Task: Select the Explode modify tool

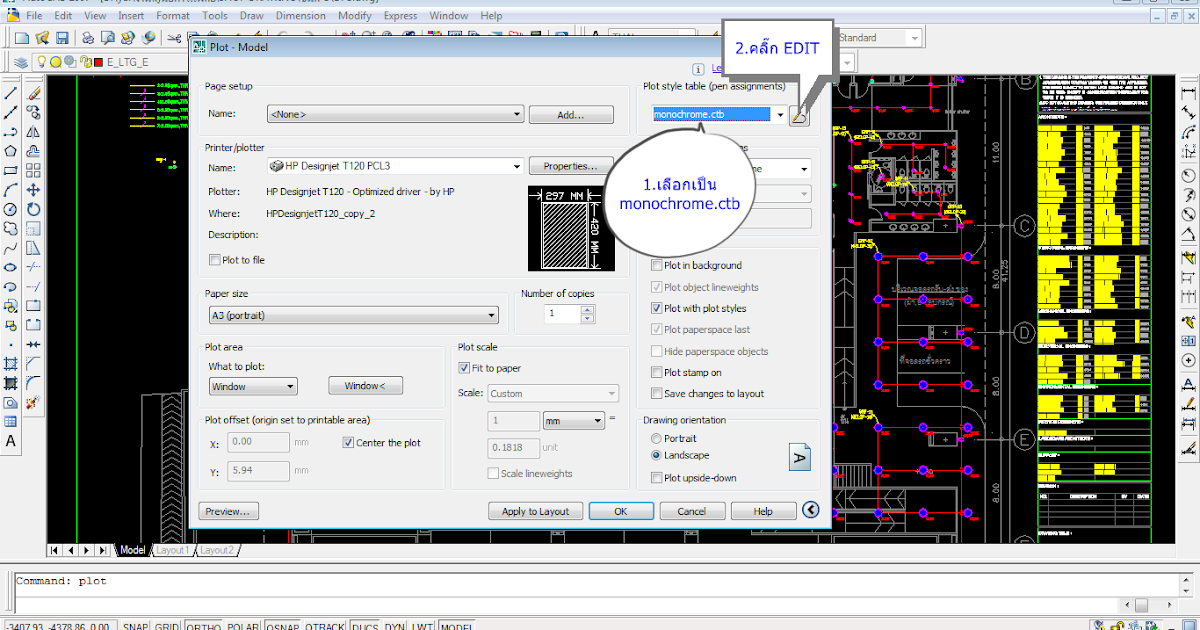Action: [34, 403]
